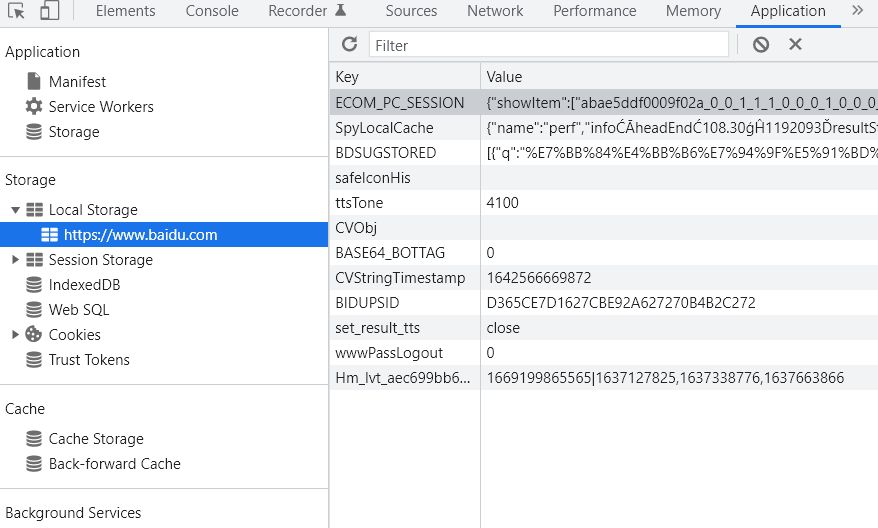Screen dimensions: 878x528
Task: Show more tabs with the chevron button
Action: click(857, 11)
